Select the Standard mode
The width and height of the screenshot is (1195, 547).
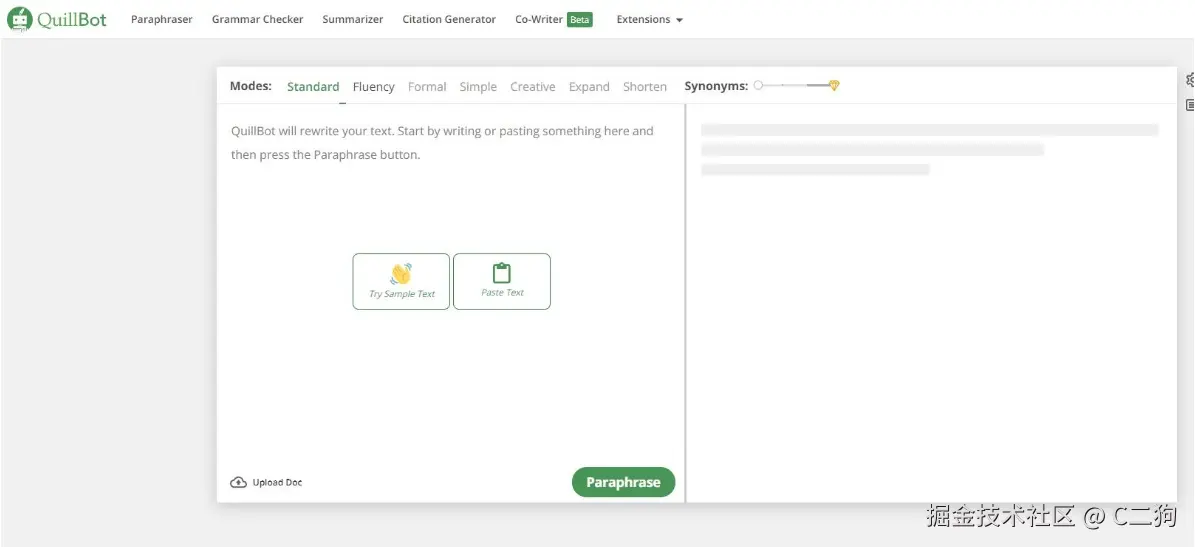click(312, 86)
